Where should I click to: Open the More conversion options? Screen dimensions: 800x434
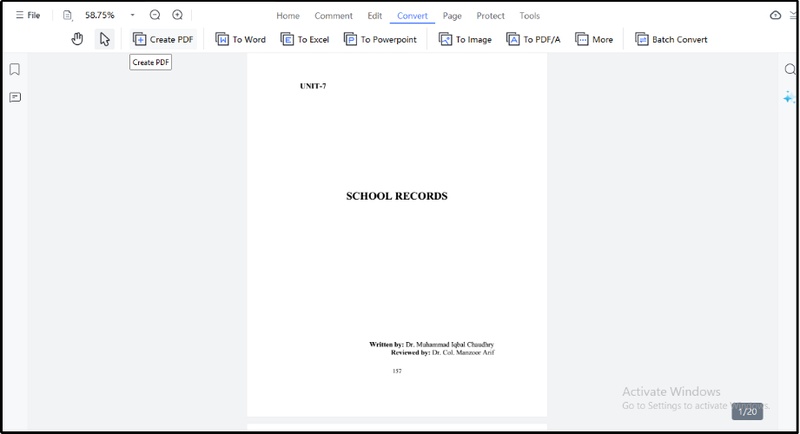coord(594,39)
